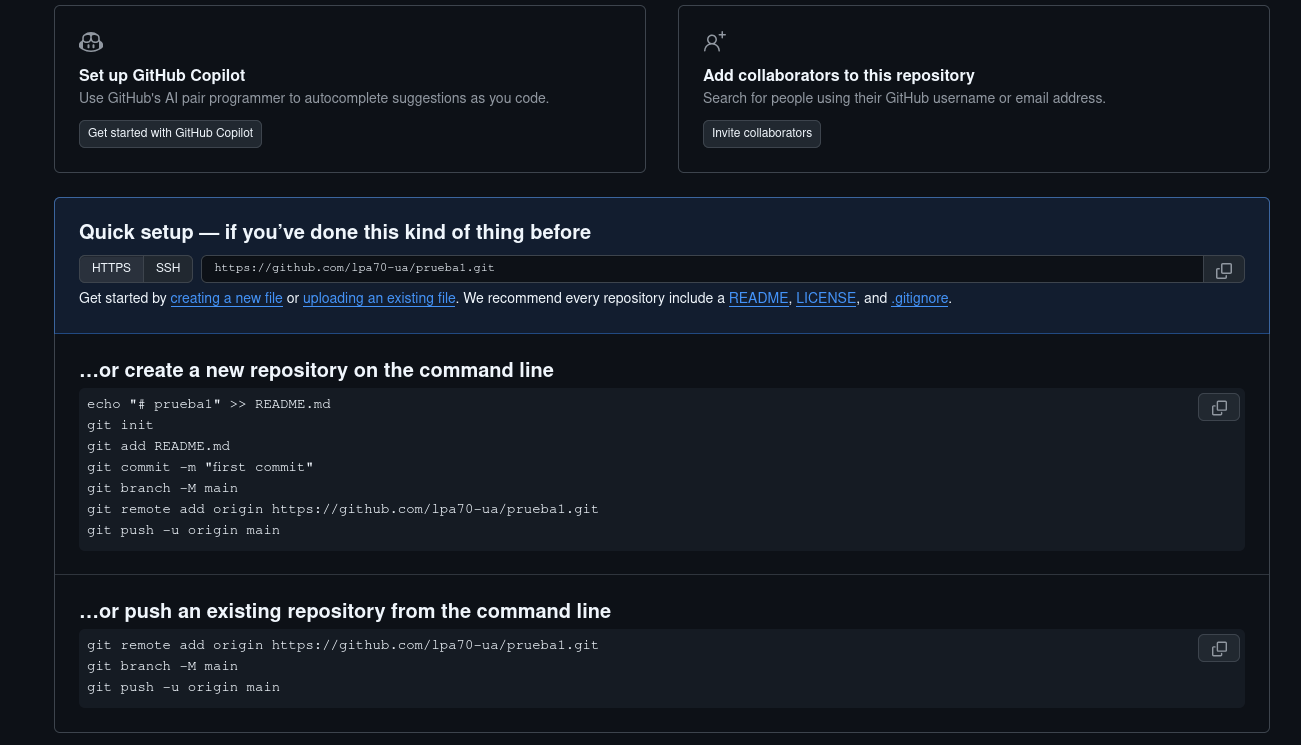Image resolution: width=1301 pixels, height=745 pixels.
Task: Open the uploading an existing file link
Action: coord(379,298)
